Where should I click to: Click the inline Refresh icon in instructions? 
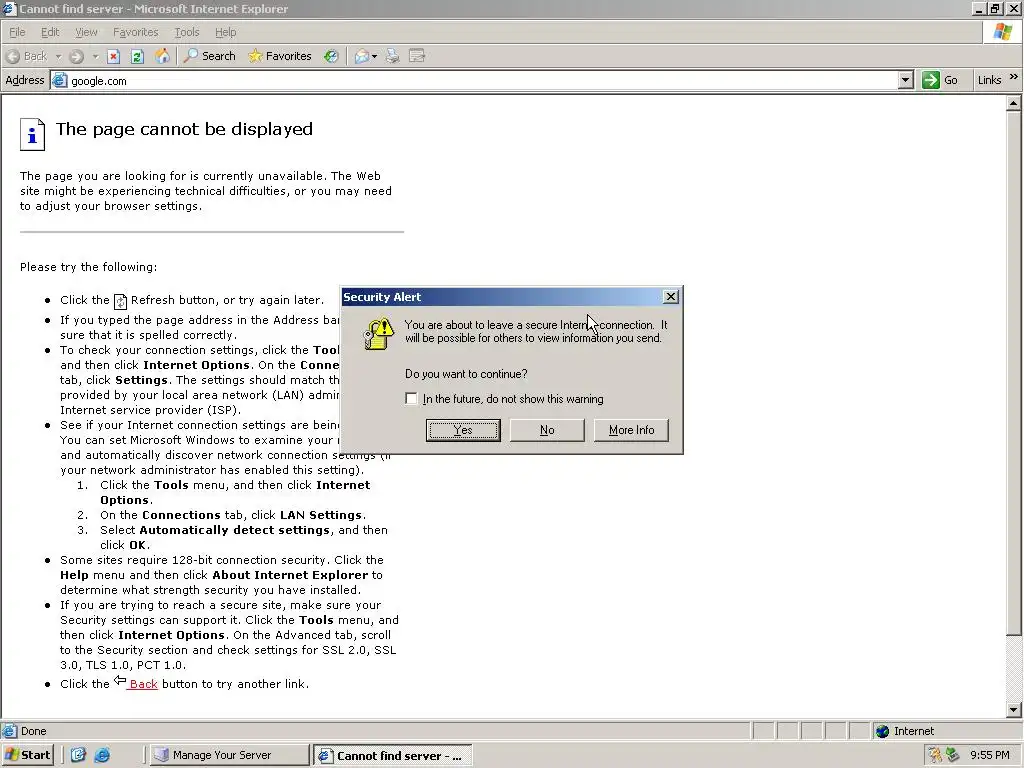tap(120, 301)
